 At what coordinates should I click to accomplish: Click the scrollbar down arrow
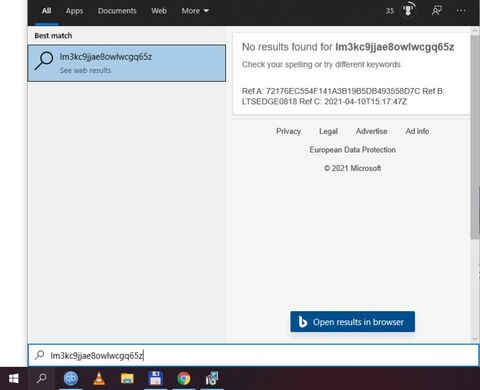click(x=475, y=339)
